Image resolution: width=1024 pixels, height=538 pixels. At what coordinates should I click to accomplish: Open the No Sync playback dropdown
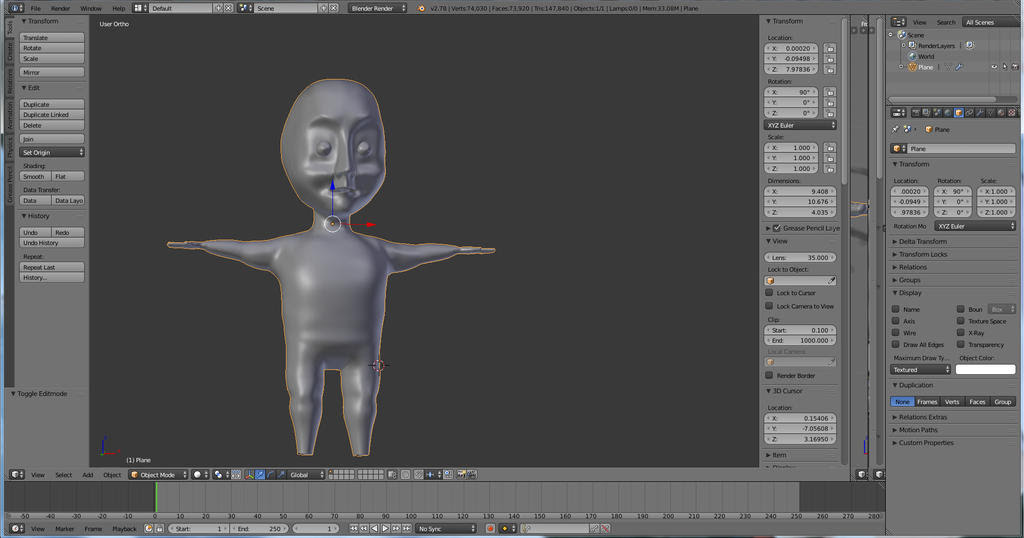pos(447,528)
